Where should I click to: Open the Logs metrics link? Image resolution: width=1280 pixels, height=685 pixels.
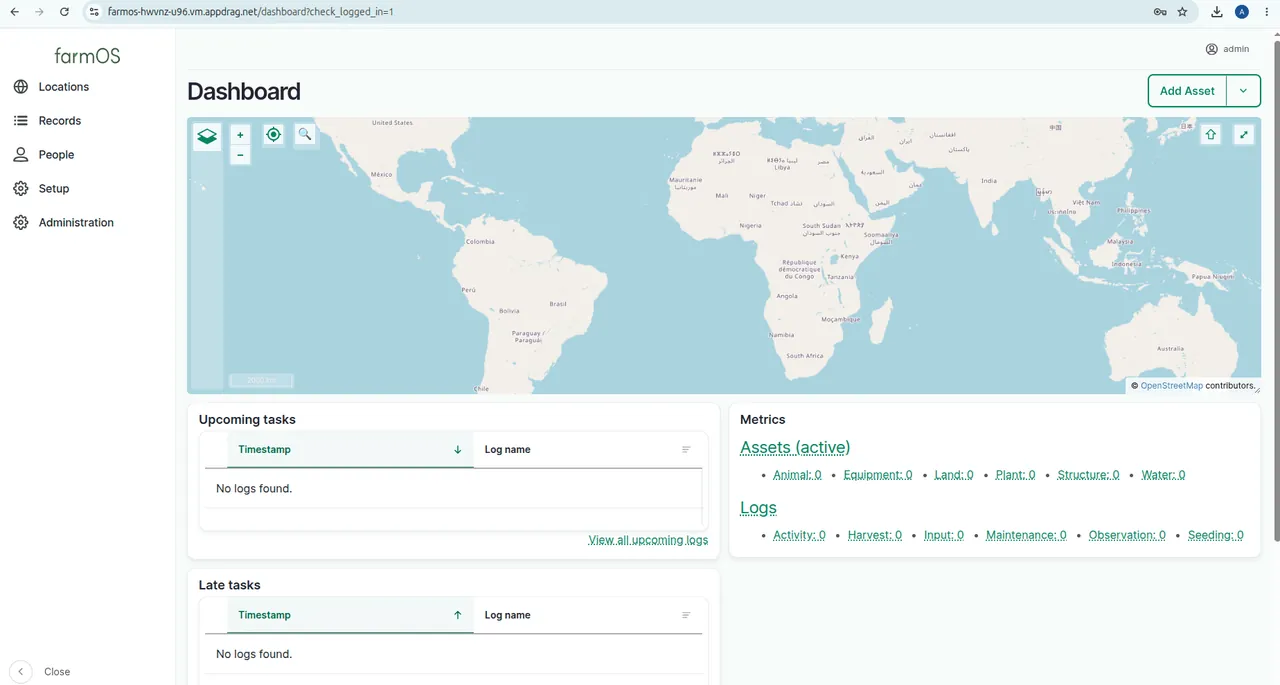click(758, 508)
